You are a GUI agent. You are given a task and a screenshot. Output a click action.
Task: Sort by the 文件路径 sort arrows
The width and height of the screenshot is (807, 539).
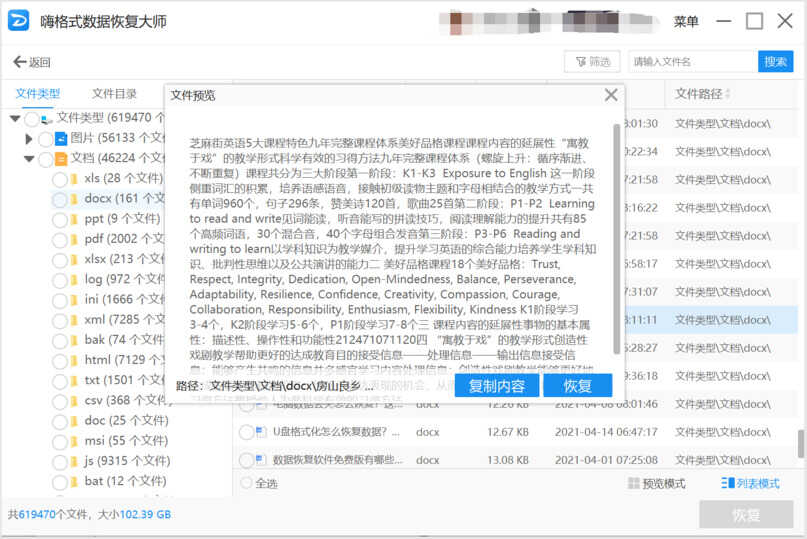(x=728, y=94)
